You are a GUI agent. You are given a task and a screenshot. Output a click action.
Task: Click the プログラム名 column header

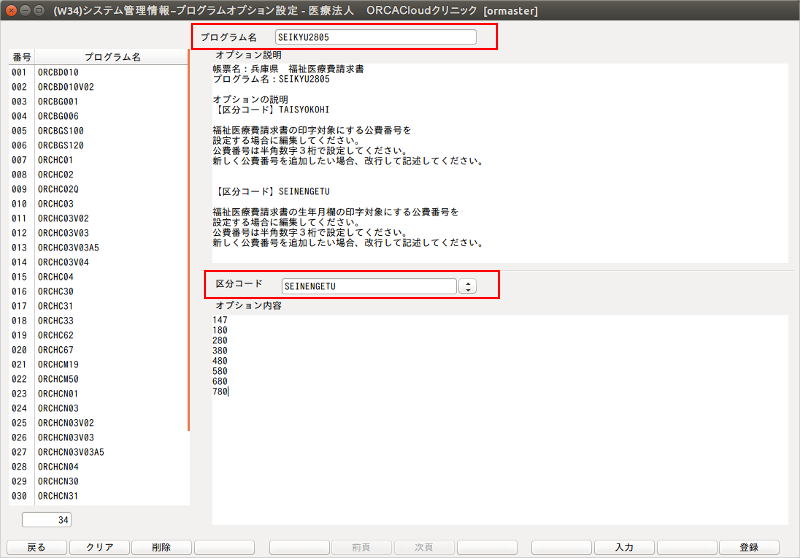[112, 57]
